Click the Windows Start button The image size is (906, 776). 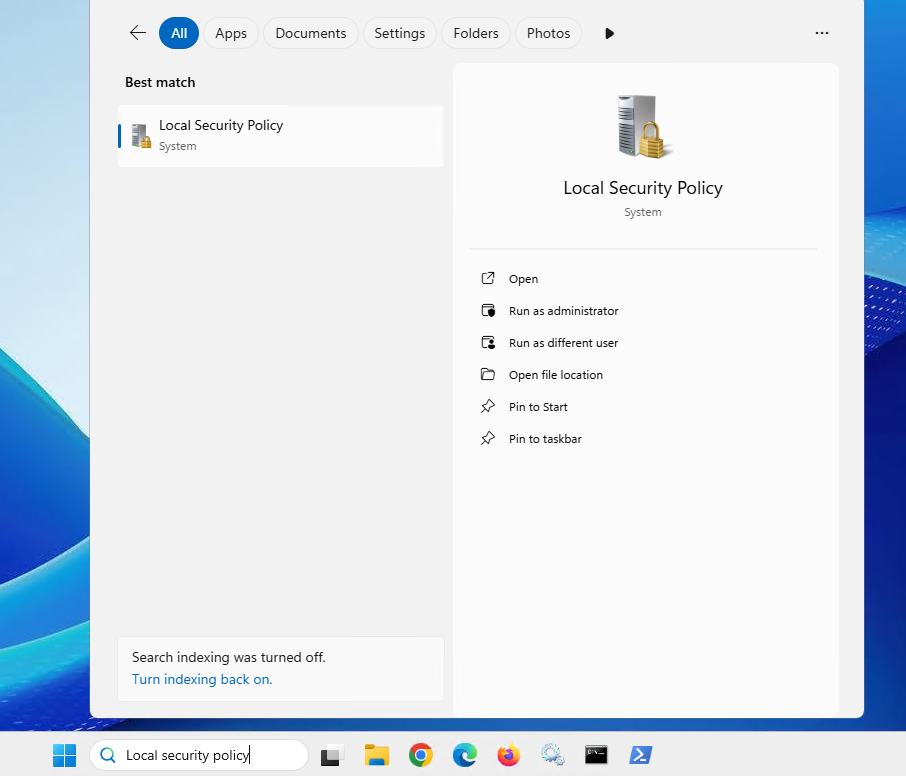pyautogui.click(x=64, y=756)
